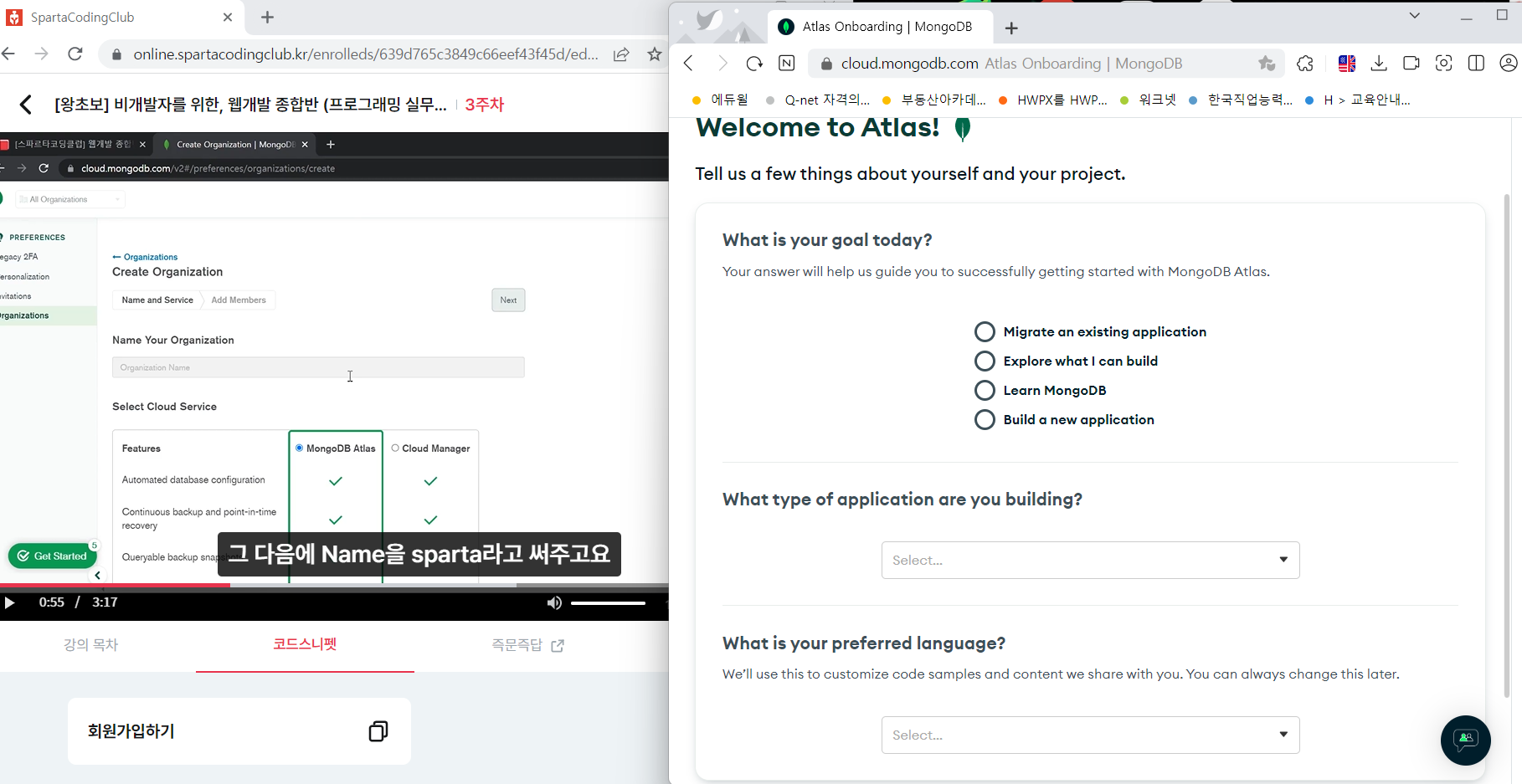Adjust the lecture video volume slider
This screenshot has height=784, width=1522.
point(609,602)
